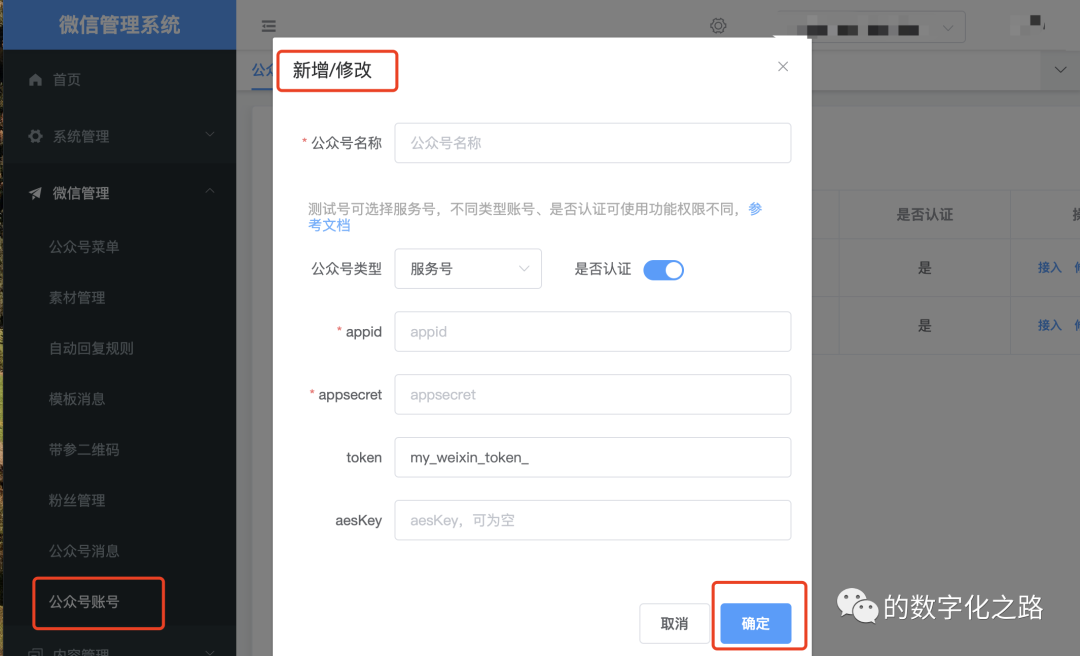The image size is (1080, 656).
Task: Open 带参二维码 in the sidebar
Action: 84,450
